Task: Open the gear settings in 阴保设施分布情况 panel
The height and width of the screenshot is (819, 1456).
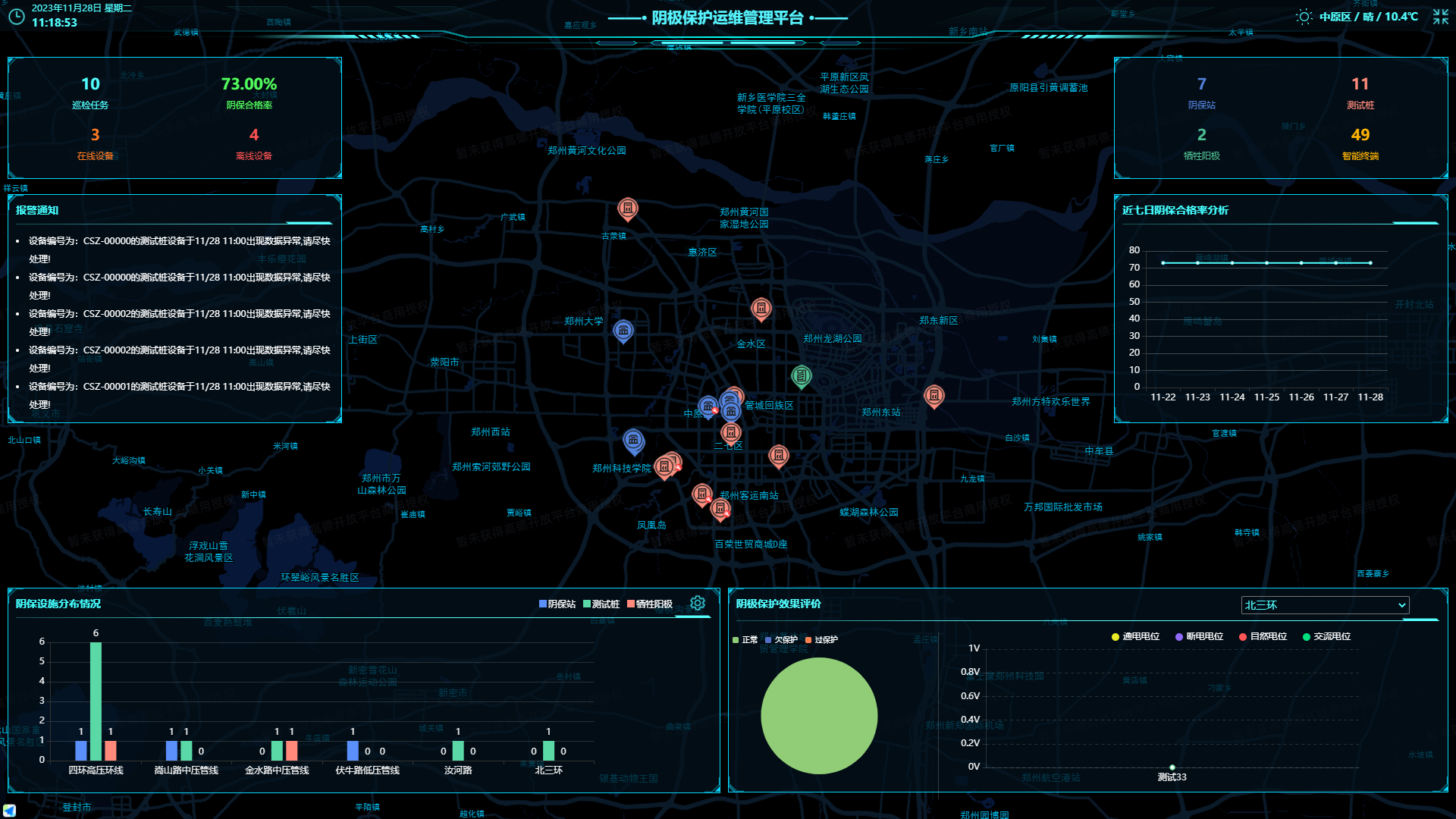Action: (x=698, y=603)
